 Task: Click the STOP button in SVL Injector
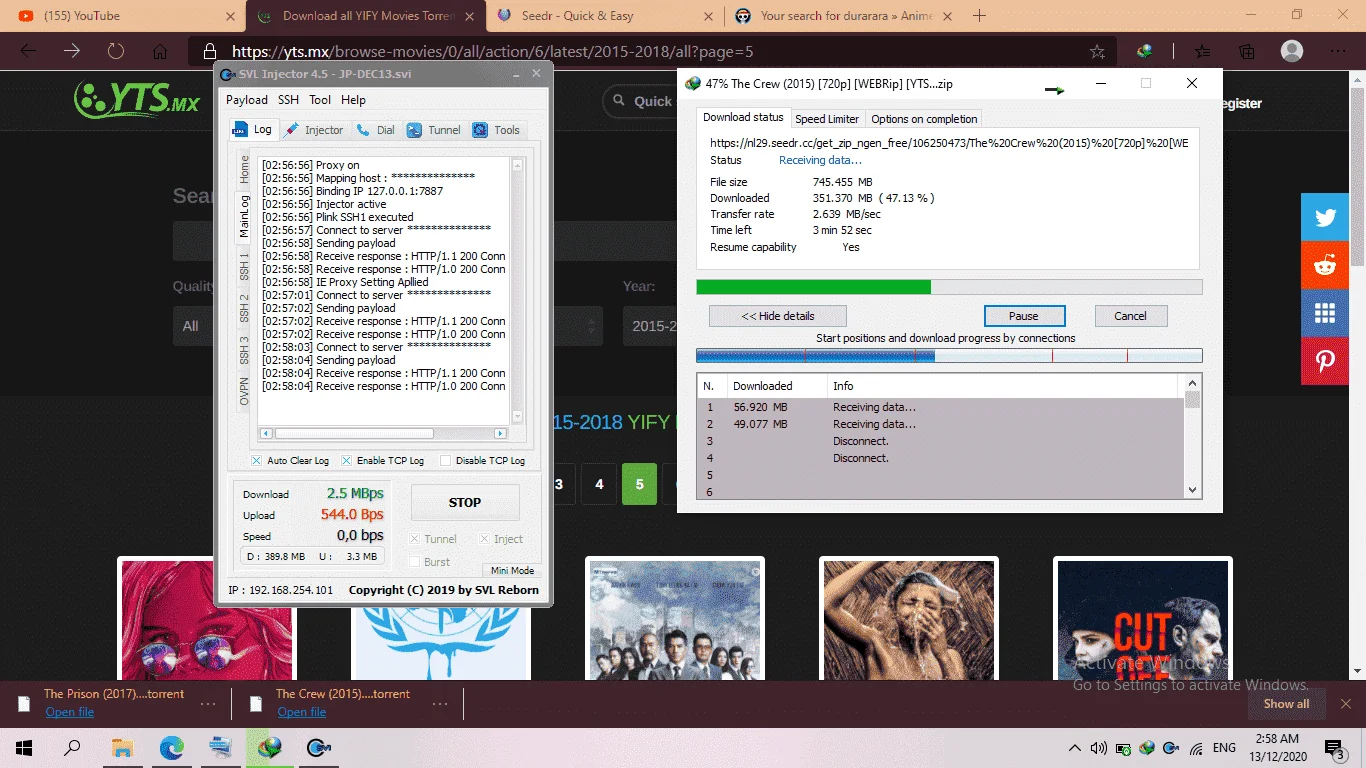click(x=465, y=503)
